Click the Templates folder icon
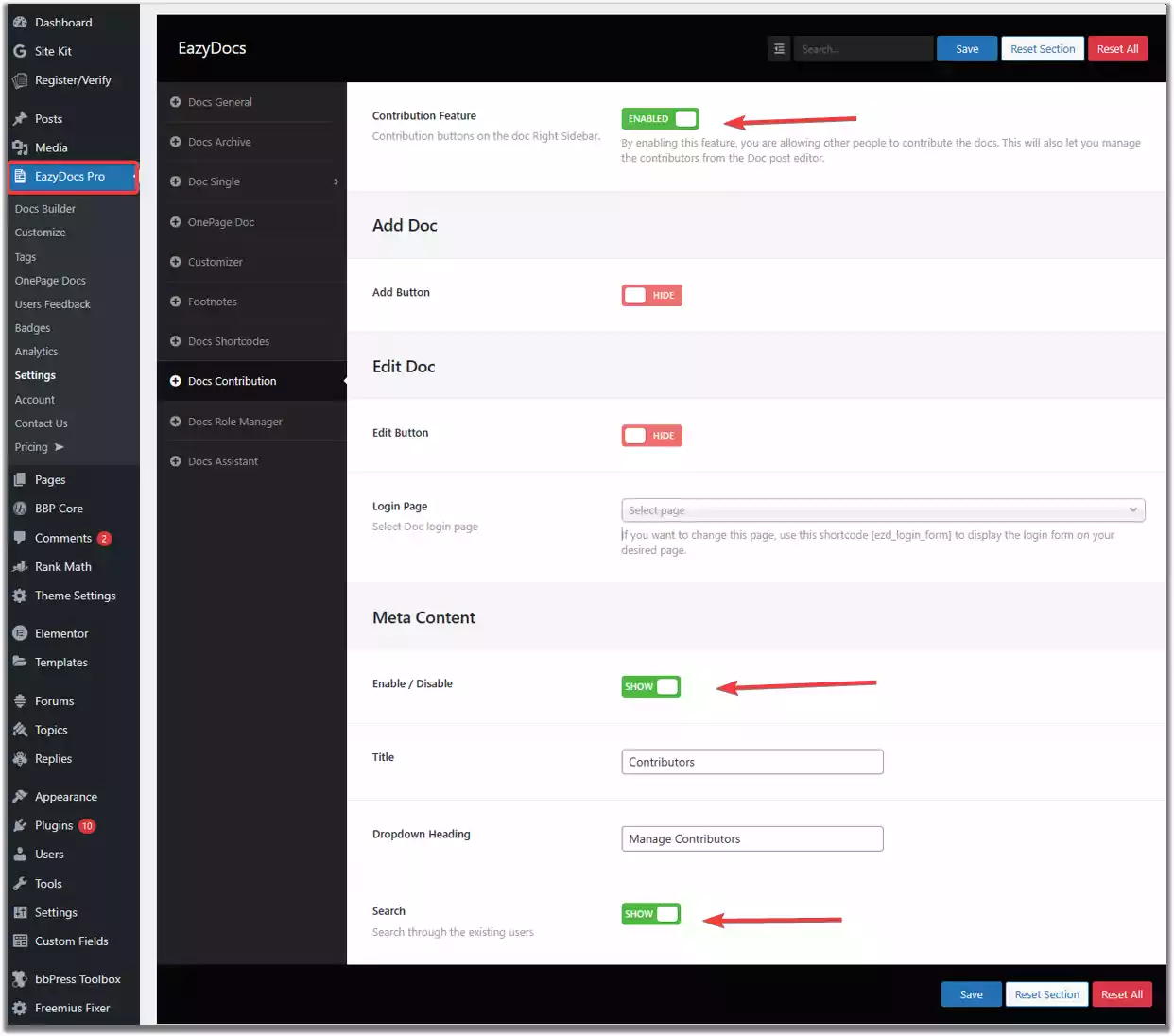This screenshot has width=1174, height=1036. click(20, 663)
